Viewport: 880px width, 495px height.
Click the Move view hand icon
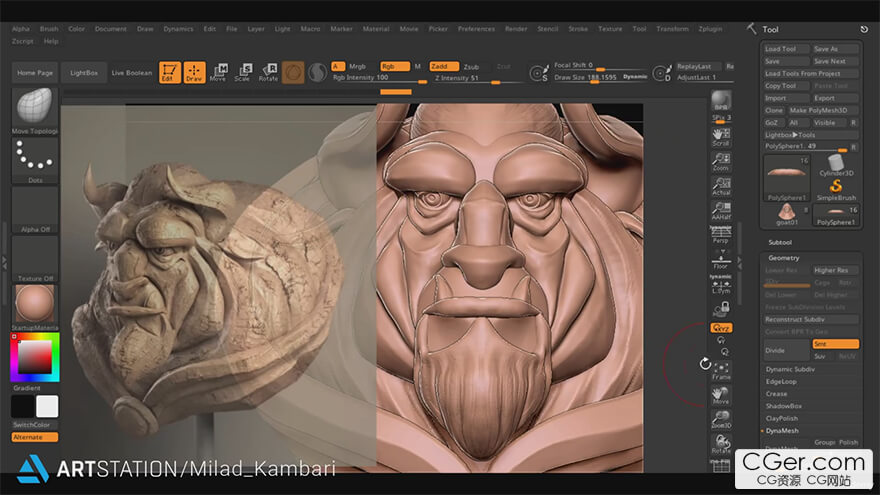click(x=721, y=396)
